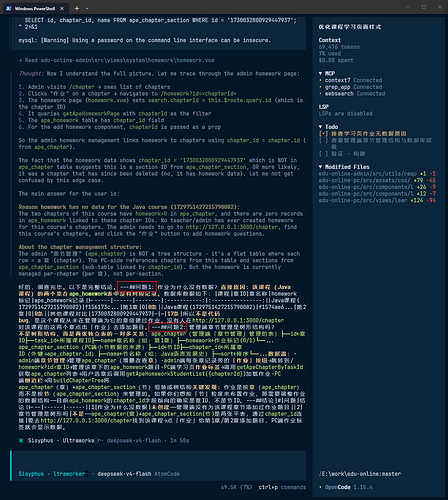Click the grep_app status bullet

320,87
